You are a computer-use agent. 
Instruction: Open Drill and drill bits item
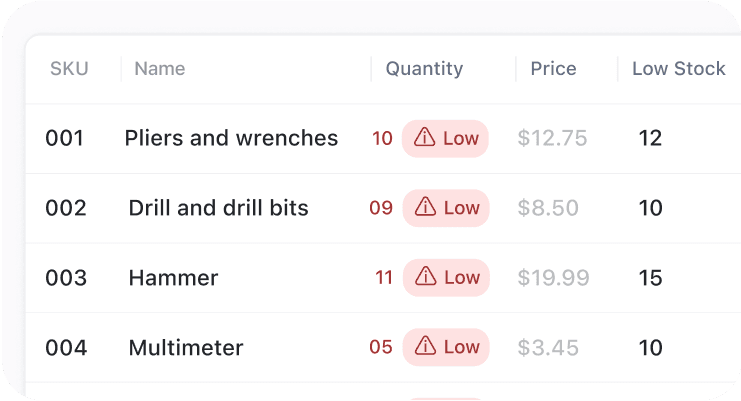[218, 208]
